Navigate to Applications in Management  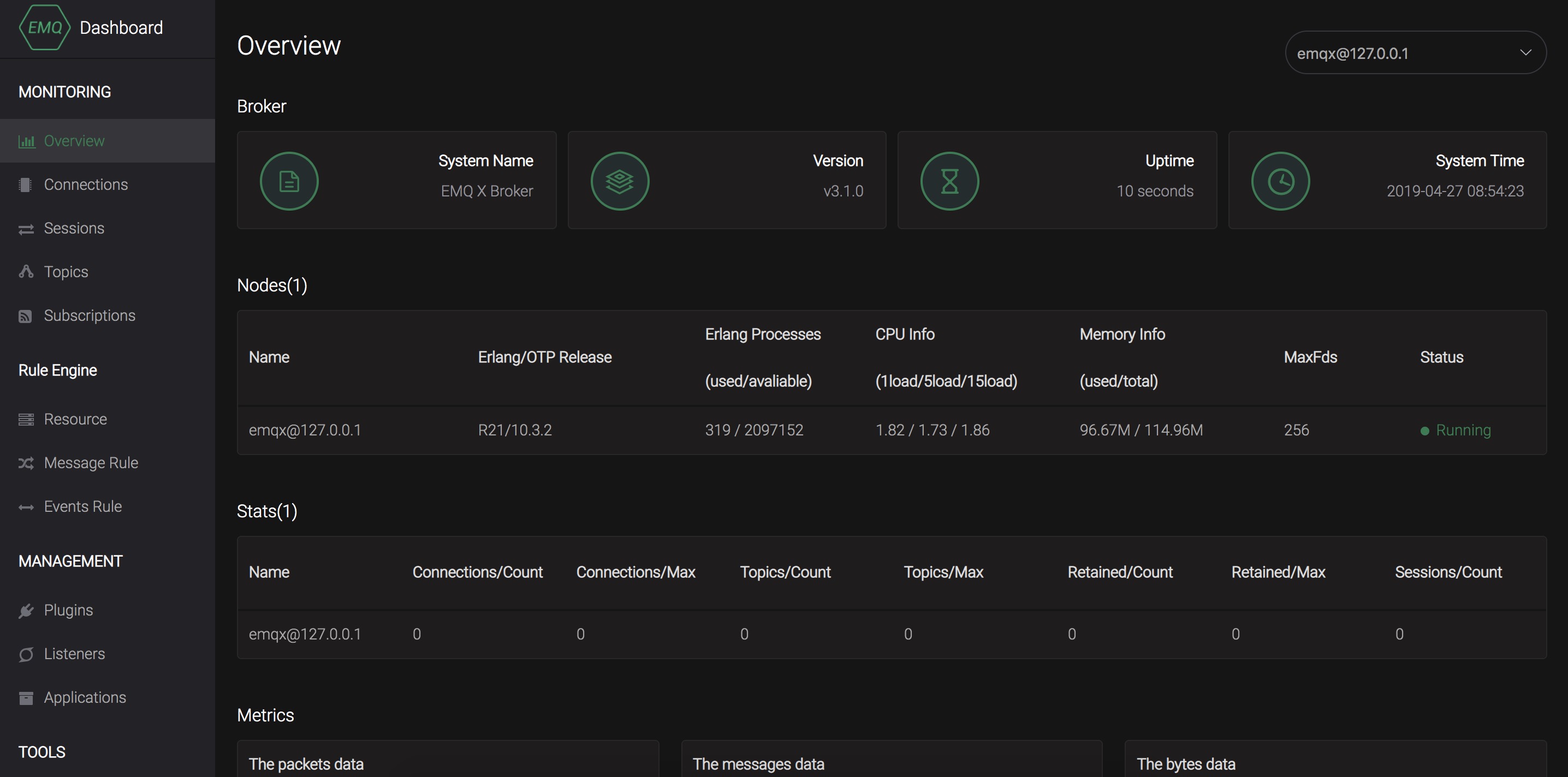(x=85, y=698)
